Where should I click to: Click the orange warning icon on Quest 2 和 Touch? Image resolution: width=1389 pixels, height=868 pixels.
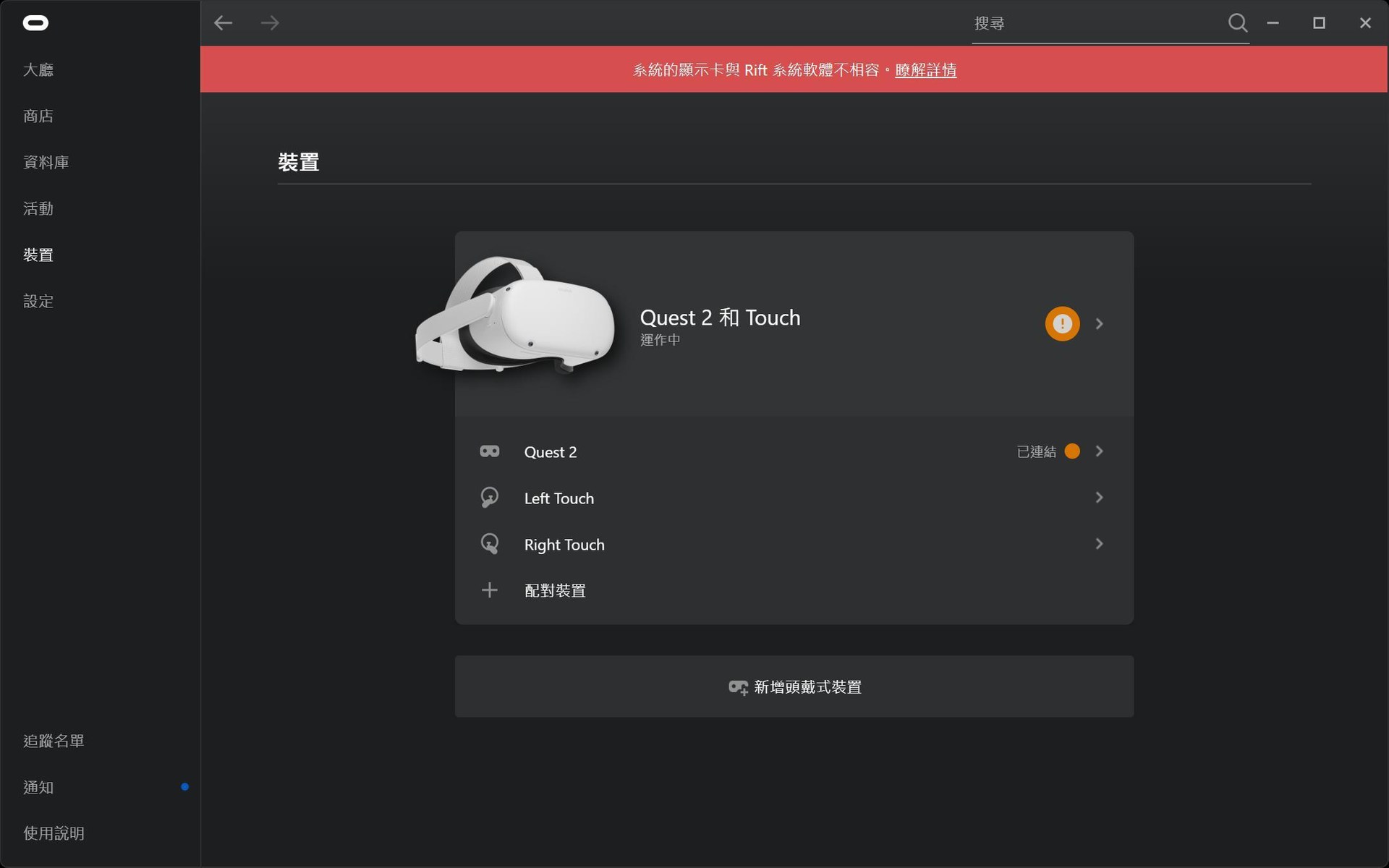[x=1061, y=323]
